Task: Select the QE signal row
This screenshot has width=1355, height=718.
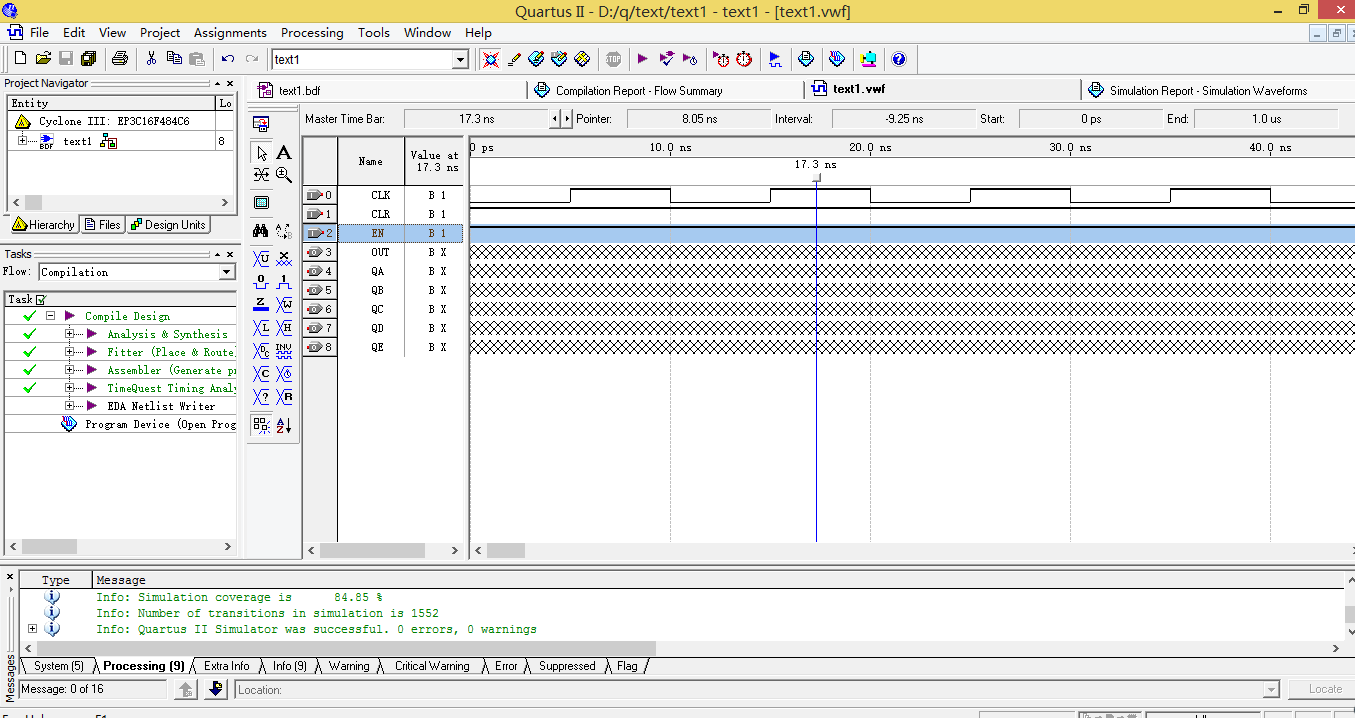Action: point(383,347)
